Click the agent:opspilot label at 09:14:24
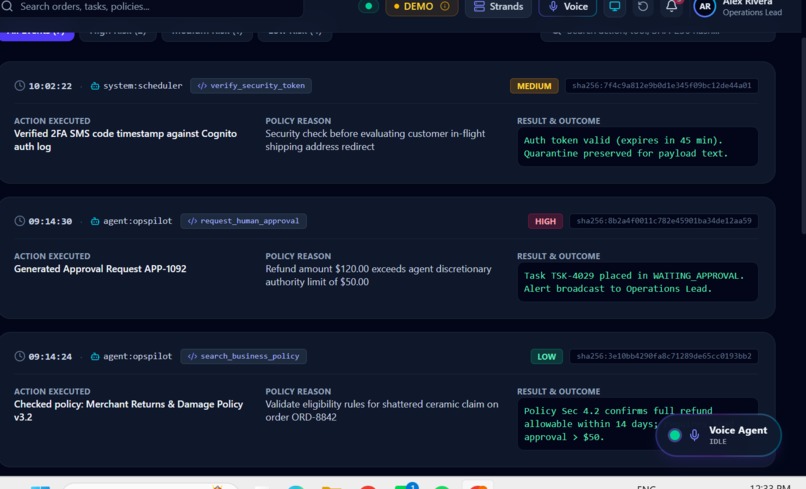Image resolution: width=806 pixels, height=489 pixels. pos(138,356)
